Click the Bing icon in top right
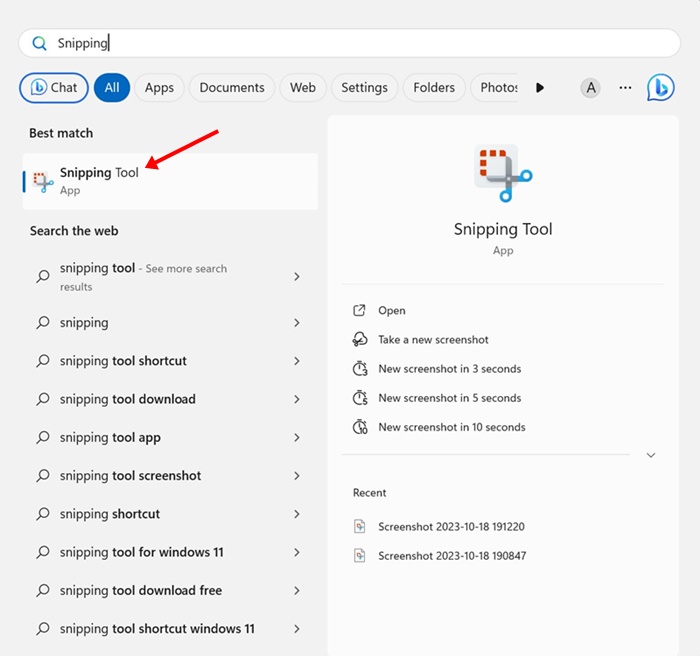This screenshot has width=700, height=656. coord(660,88)
